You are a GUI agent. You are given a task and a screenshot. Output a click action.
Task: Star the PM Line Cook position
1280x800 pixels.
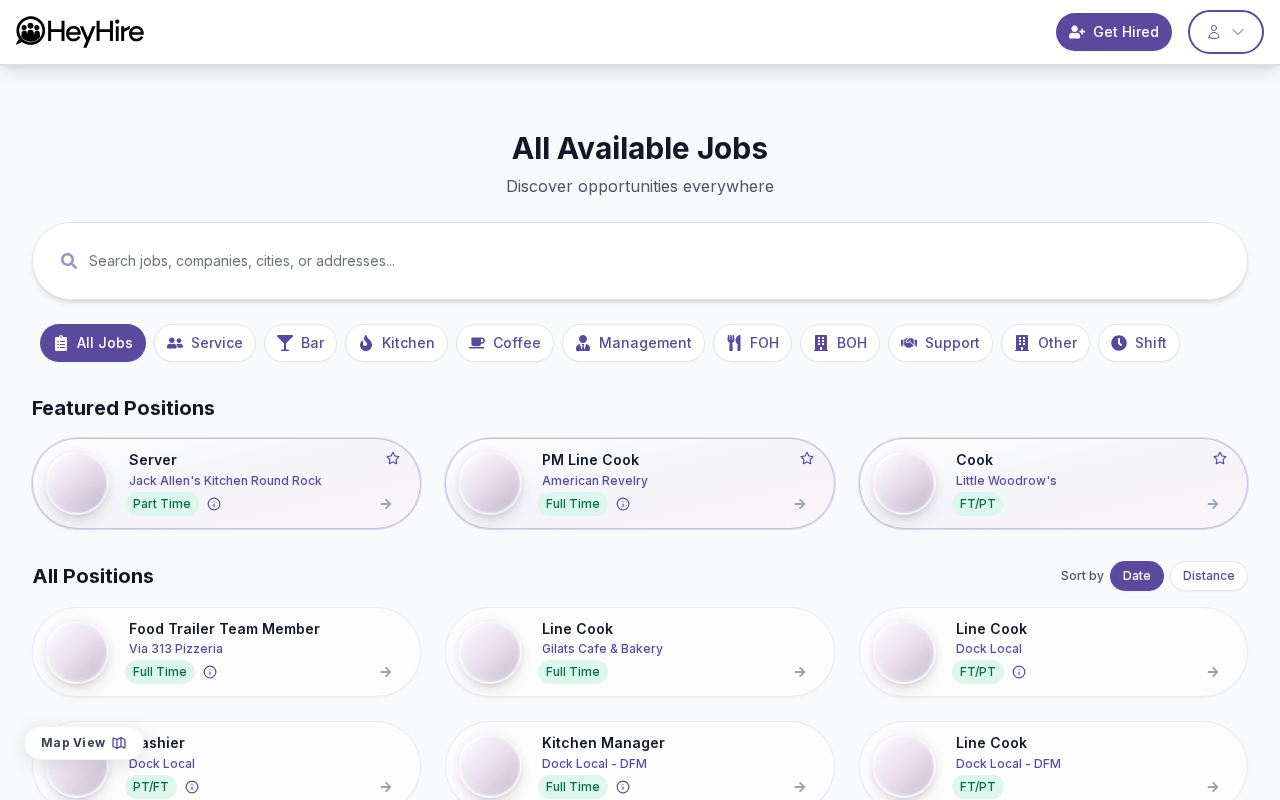(807, 458)
